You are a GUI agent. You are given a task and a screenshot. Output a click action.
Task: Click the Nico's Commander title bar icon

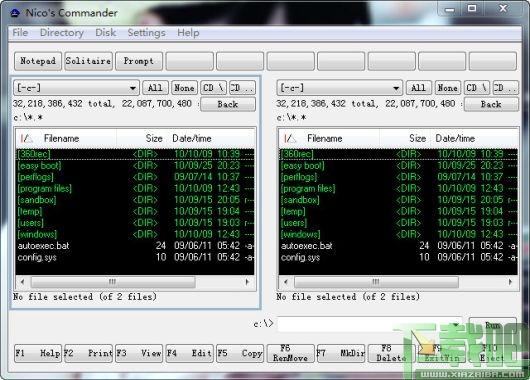15,13
